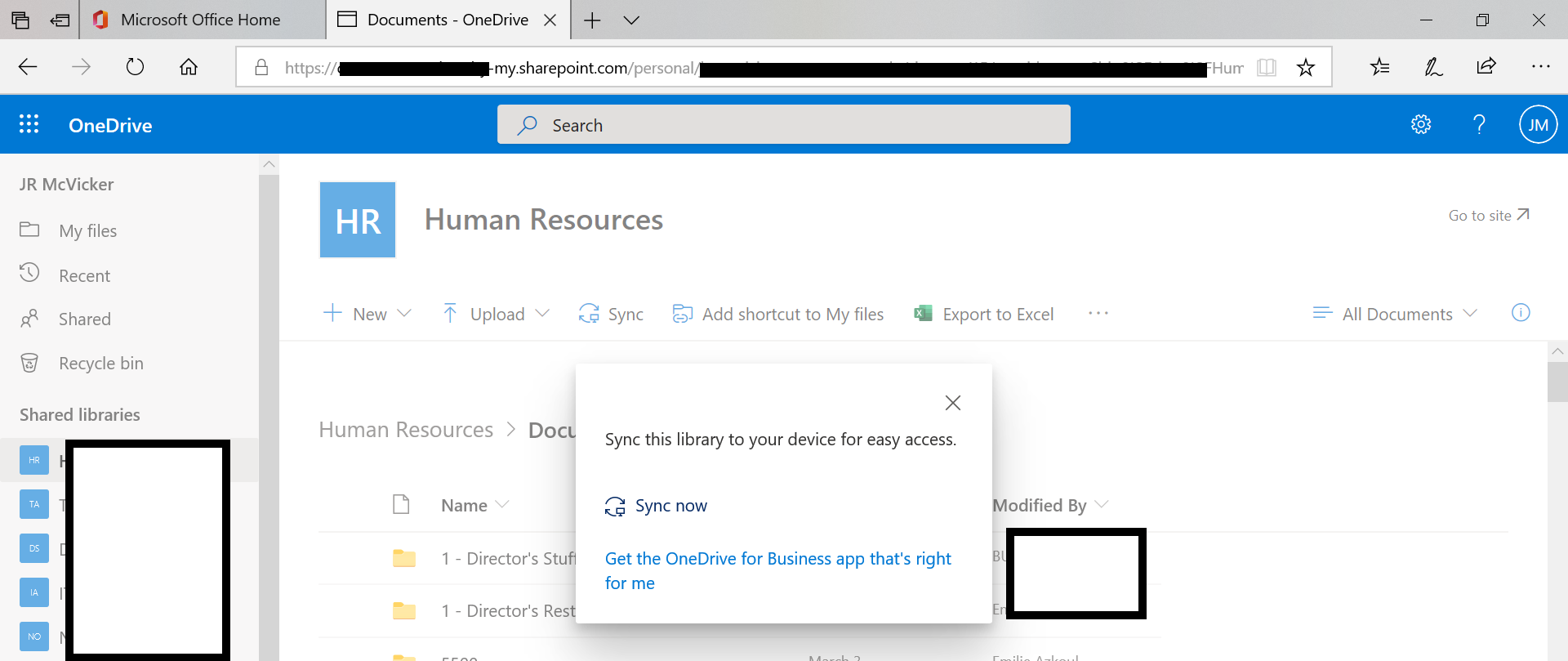Click Go to site link

[1489, 216]
